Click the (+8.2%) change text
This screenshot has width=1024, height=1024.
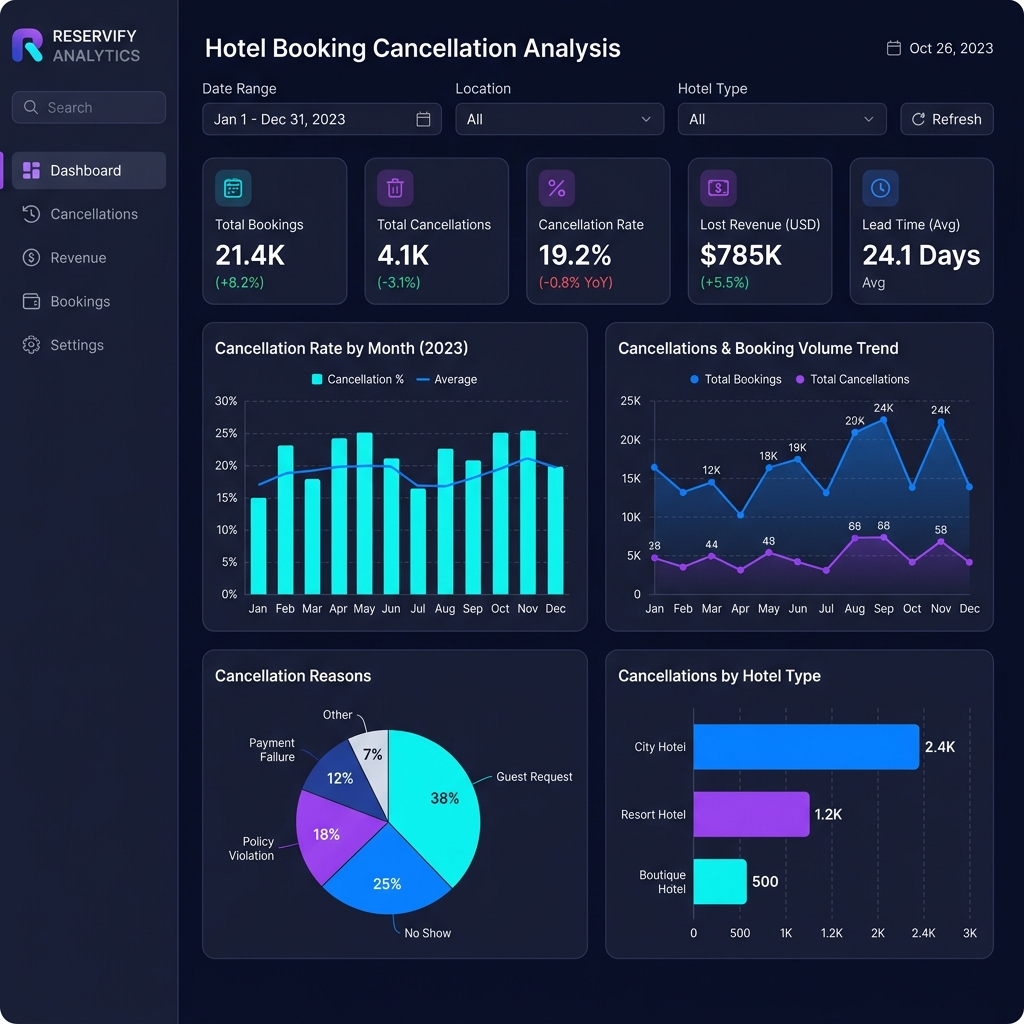coord(240,283)
